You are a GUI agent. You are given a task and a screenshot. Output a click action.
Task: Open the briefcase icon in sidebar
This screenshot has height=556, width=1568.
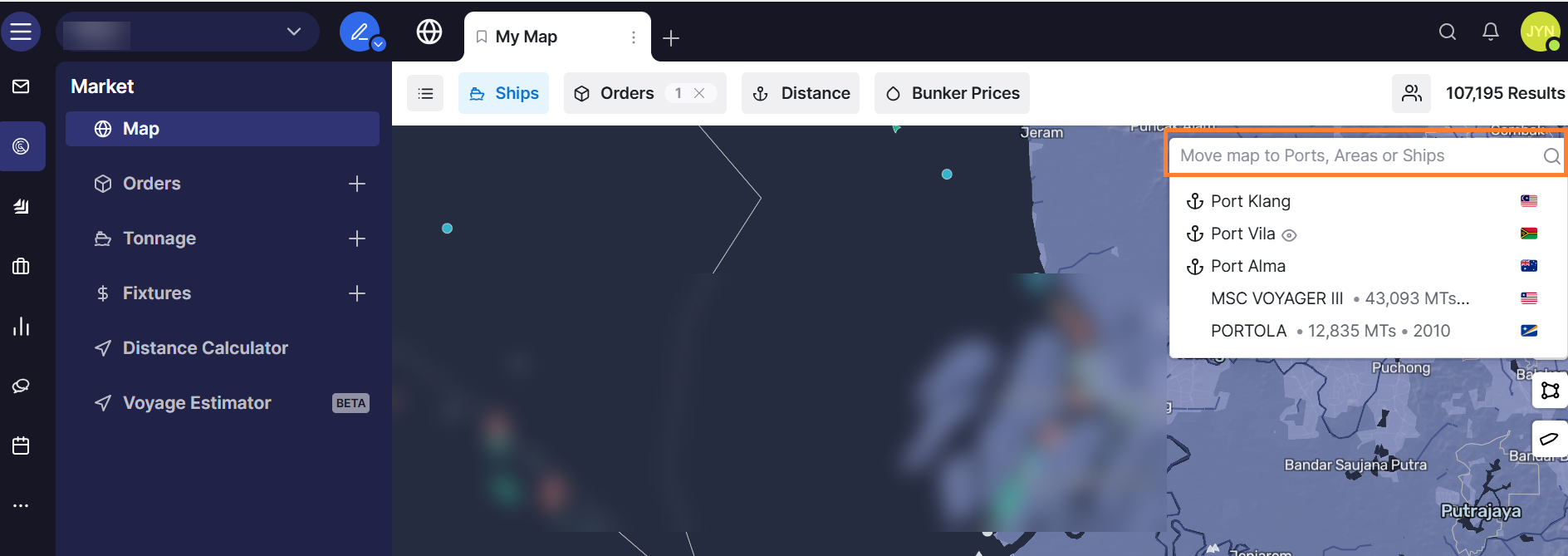click(x=21, y=267)
